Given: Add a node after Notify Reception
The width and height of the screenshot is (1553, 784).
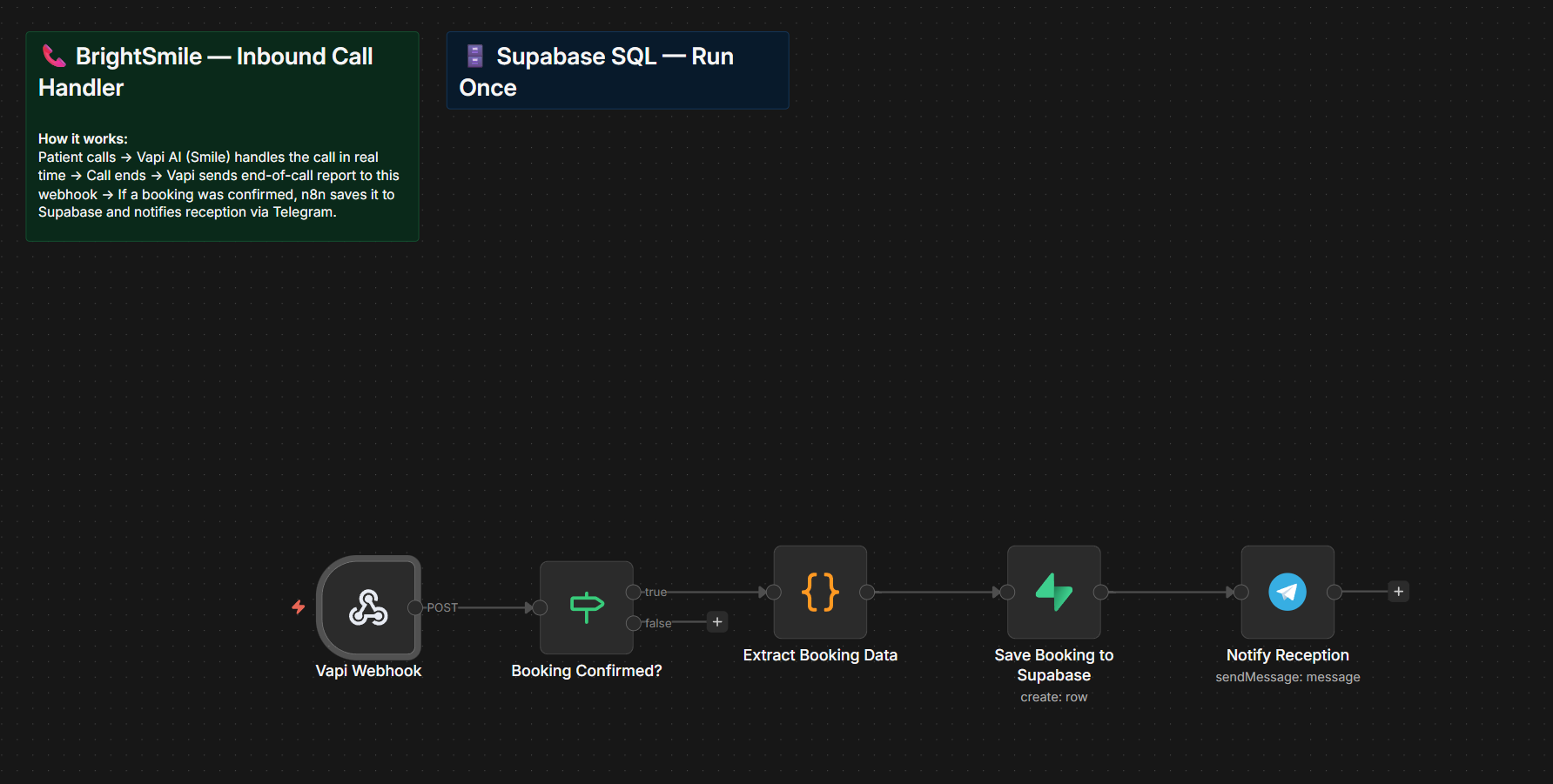Looking at the screenshot, I should 1399,592.
